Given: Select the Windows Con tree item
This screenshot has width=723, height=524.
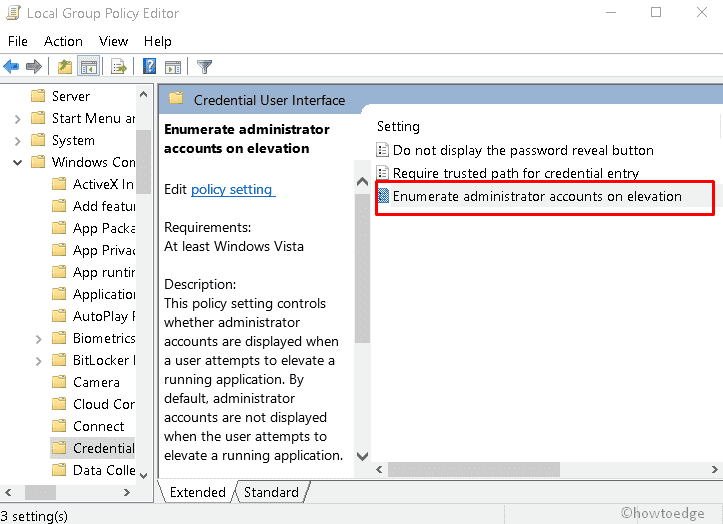Looking at the screenshot, I should coord(93,162).
